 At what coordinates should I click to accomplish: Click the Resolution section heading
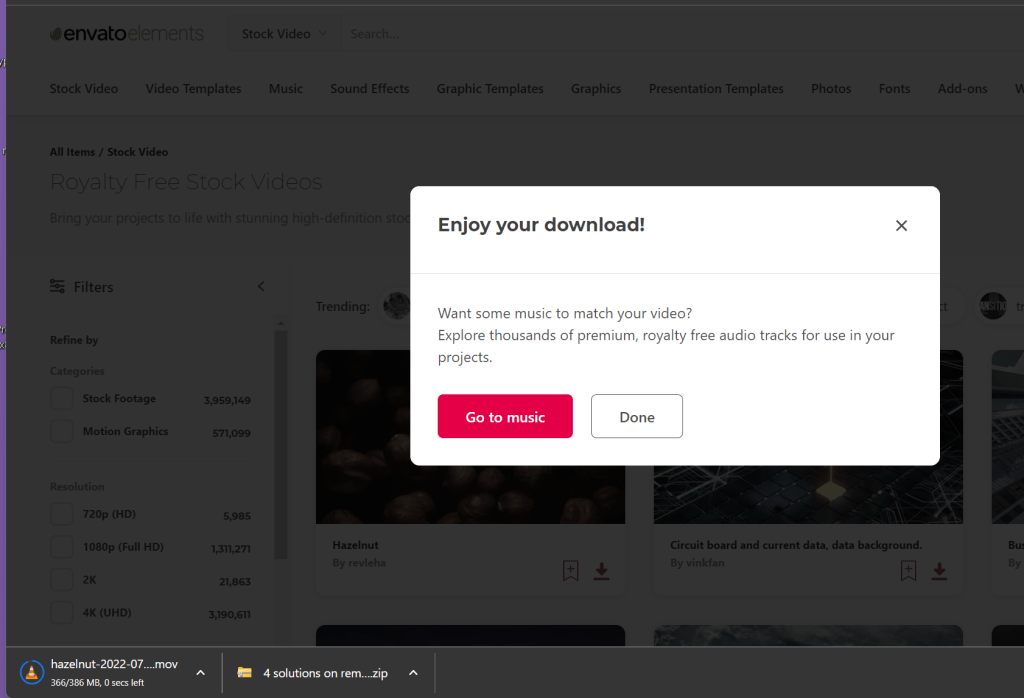[77, 487]
